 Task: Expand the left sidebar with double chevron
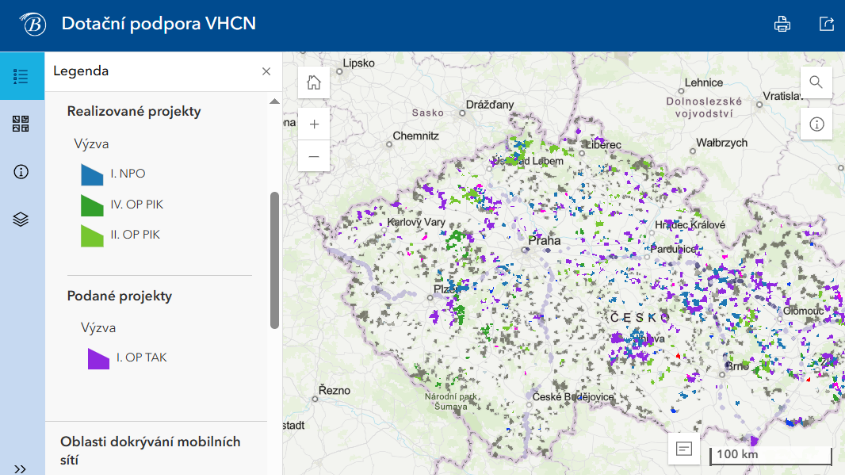point(21,467)
